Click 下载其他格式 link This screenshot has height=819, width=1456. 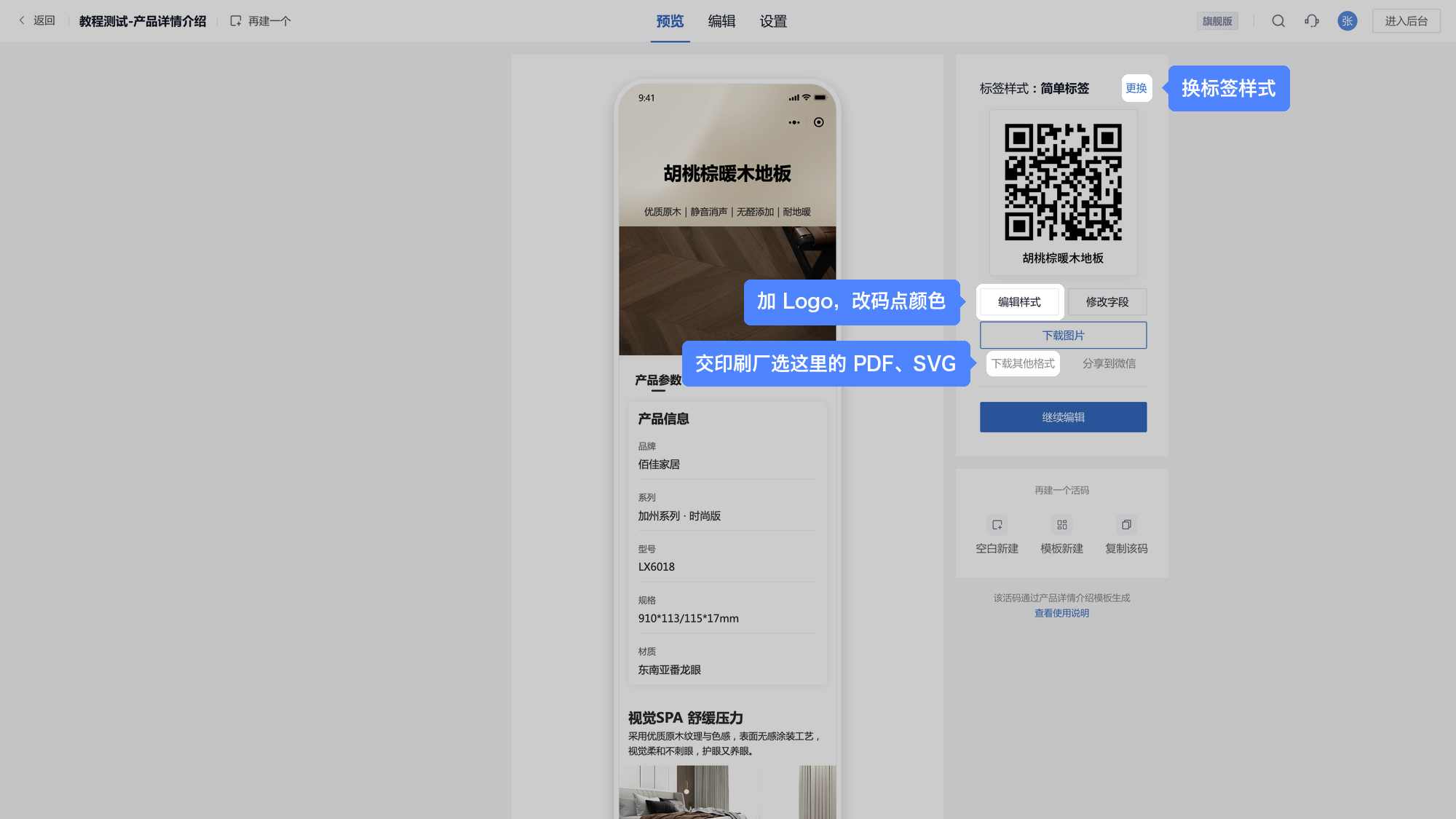click(1023, 363)
